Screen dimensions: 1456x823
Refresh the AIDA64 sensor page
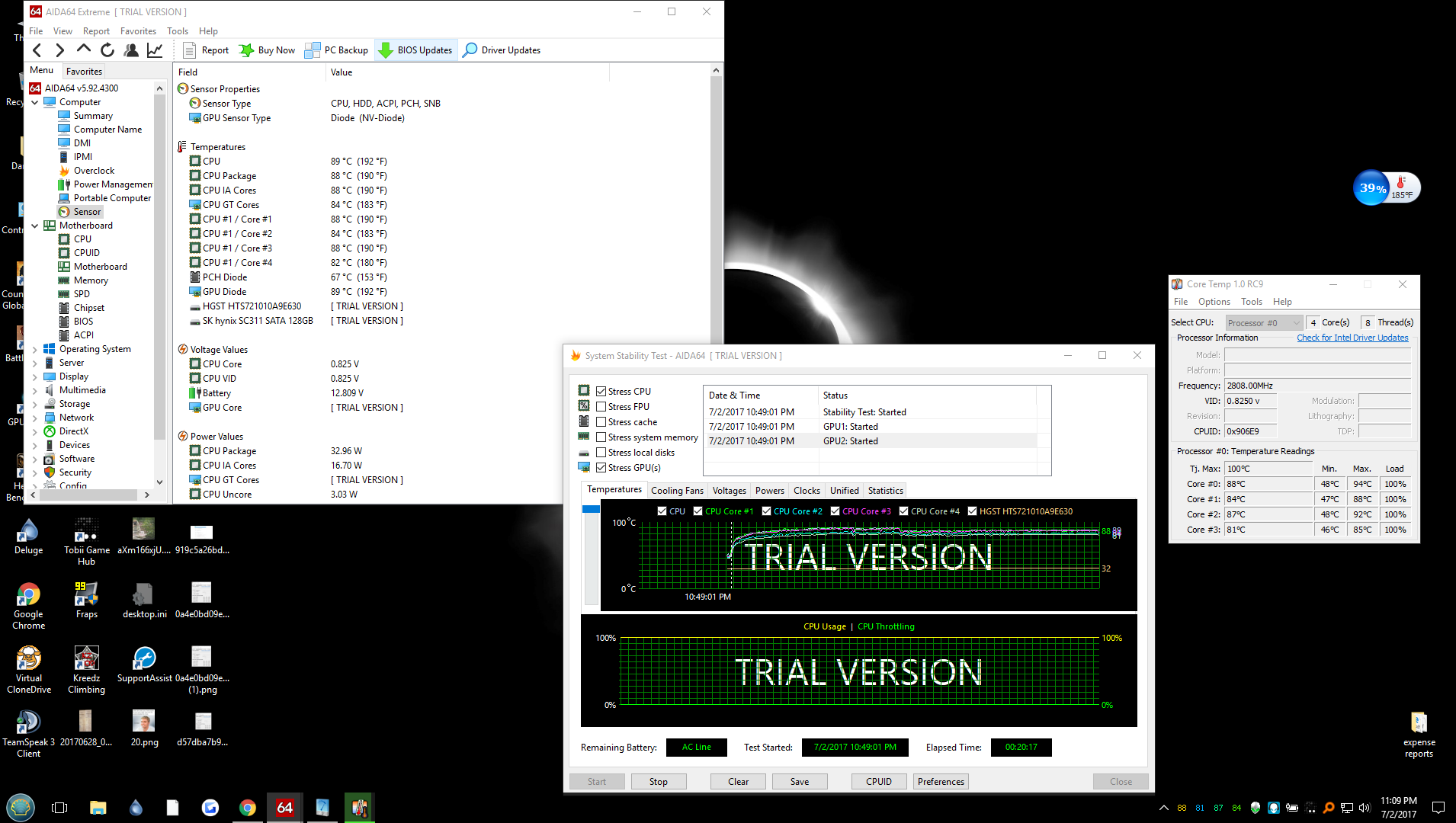tap(107, 50)
